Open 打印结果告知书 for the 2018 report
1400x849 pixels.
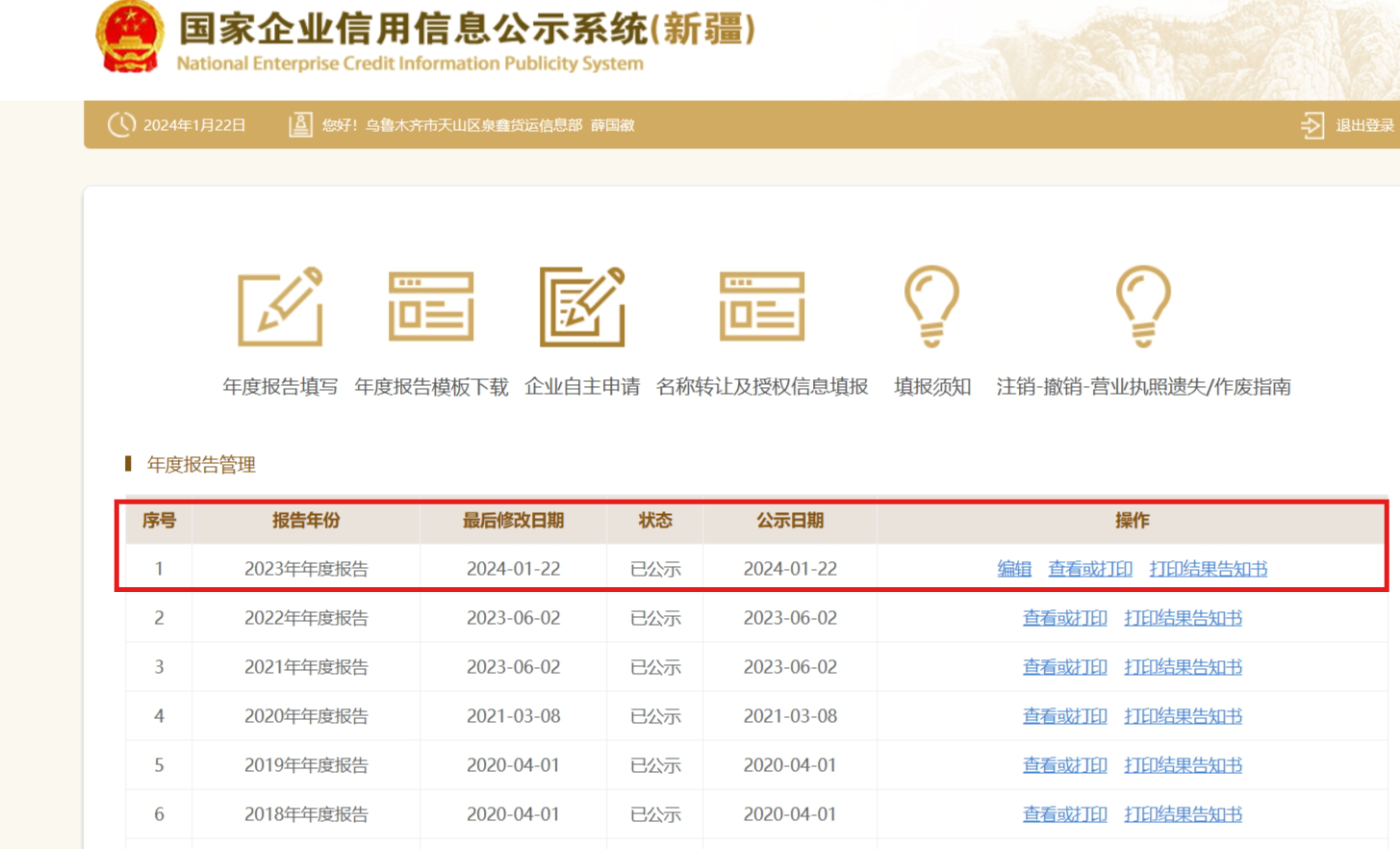coord(1184,814)
